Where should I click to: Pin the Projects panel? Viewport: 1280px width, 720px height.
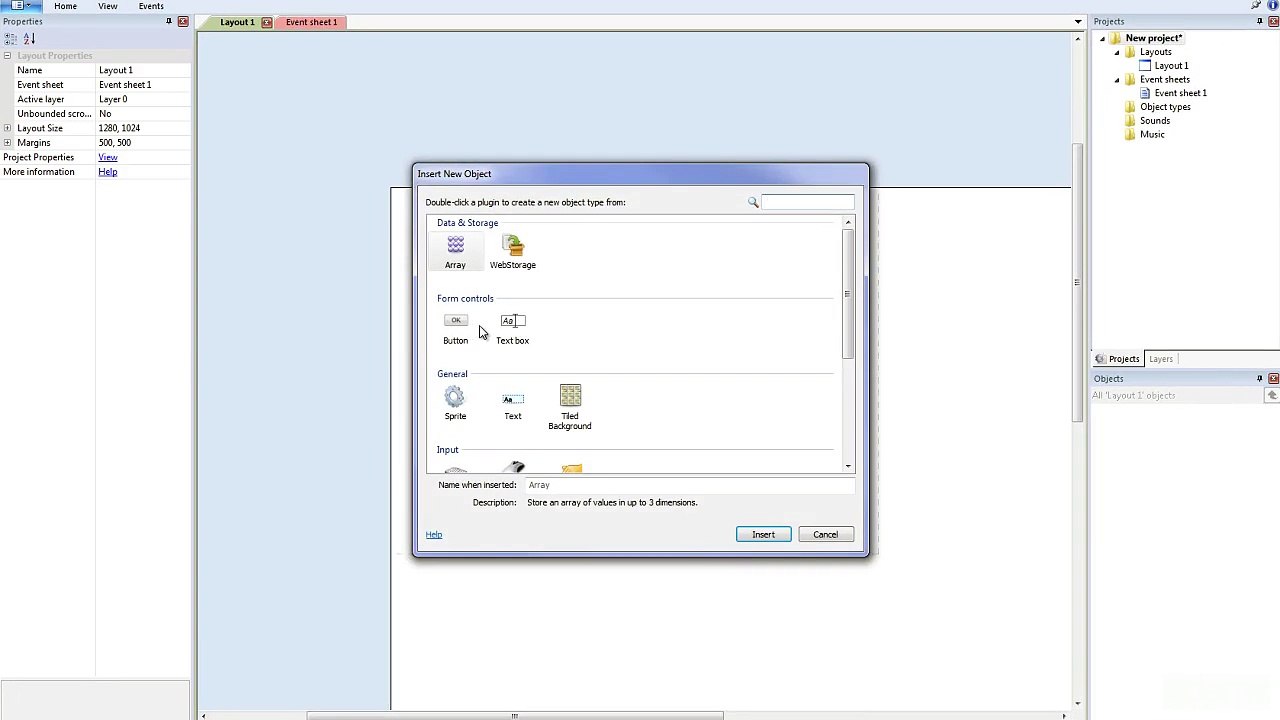[x=1259, y=21]
